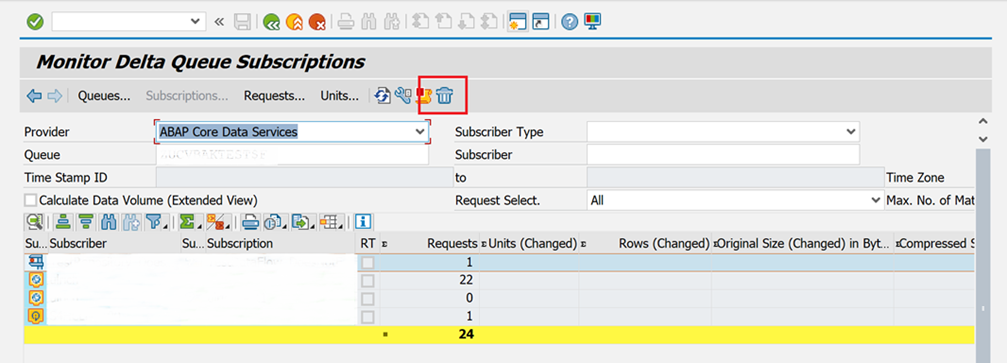Go to First Page icon

pos(420,22)
